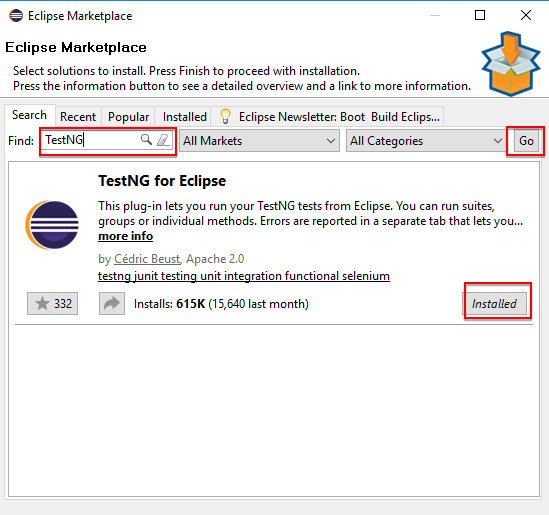Clear the Find field with eraser icon

[163, 140]
